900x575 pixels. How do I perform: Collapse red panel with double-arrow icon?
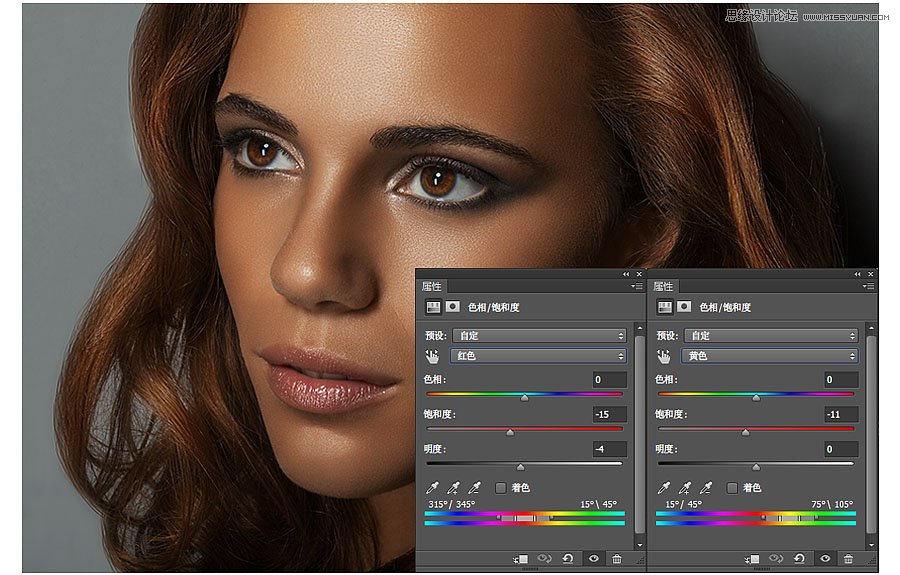pyautogui.click(x=626, y=274)
